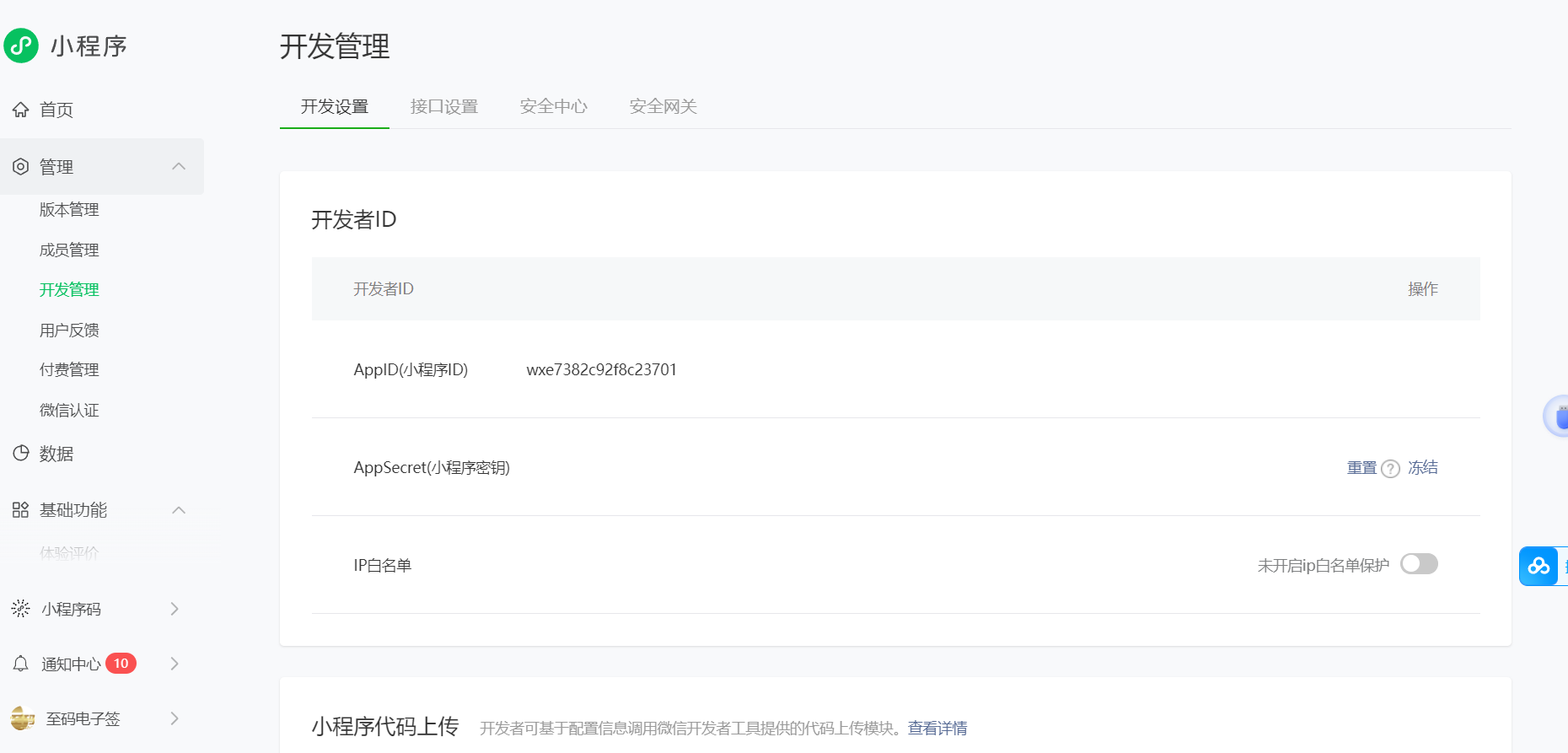Click the pie chart icon beside 数据

click(20, 454)
